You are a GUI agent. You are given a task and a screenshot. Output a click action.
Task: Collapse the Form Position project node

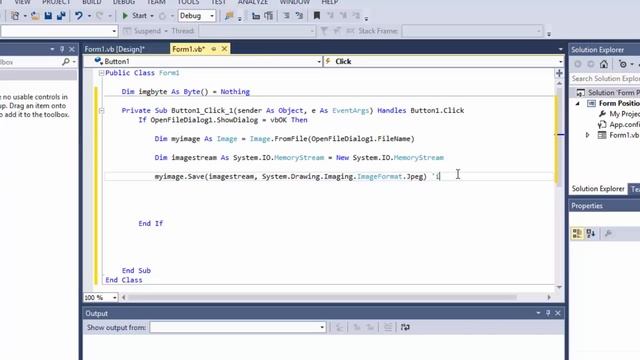point(578,104)
